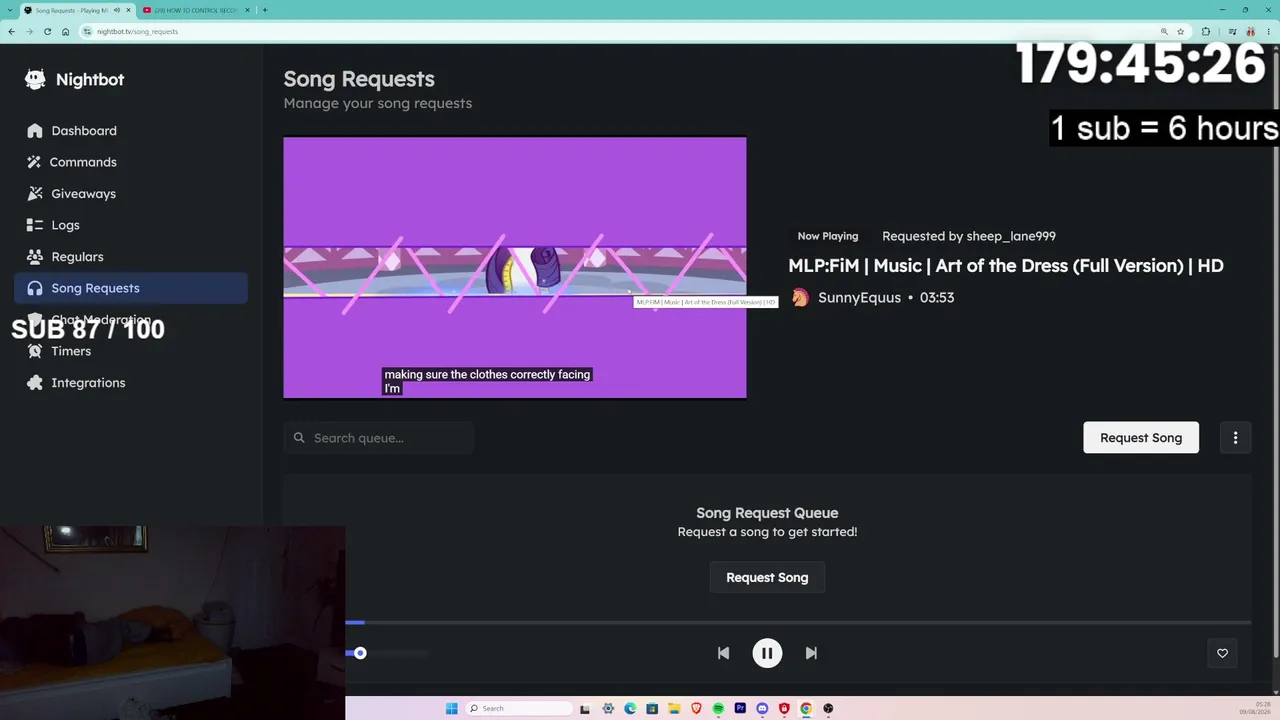Click the white Request Song button

[x=1141, y=438]
